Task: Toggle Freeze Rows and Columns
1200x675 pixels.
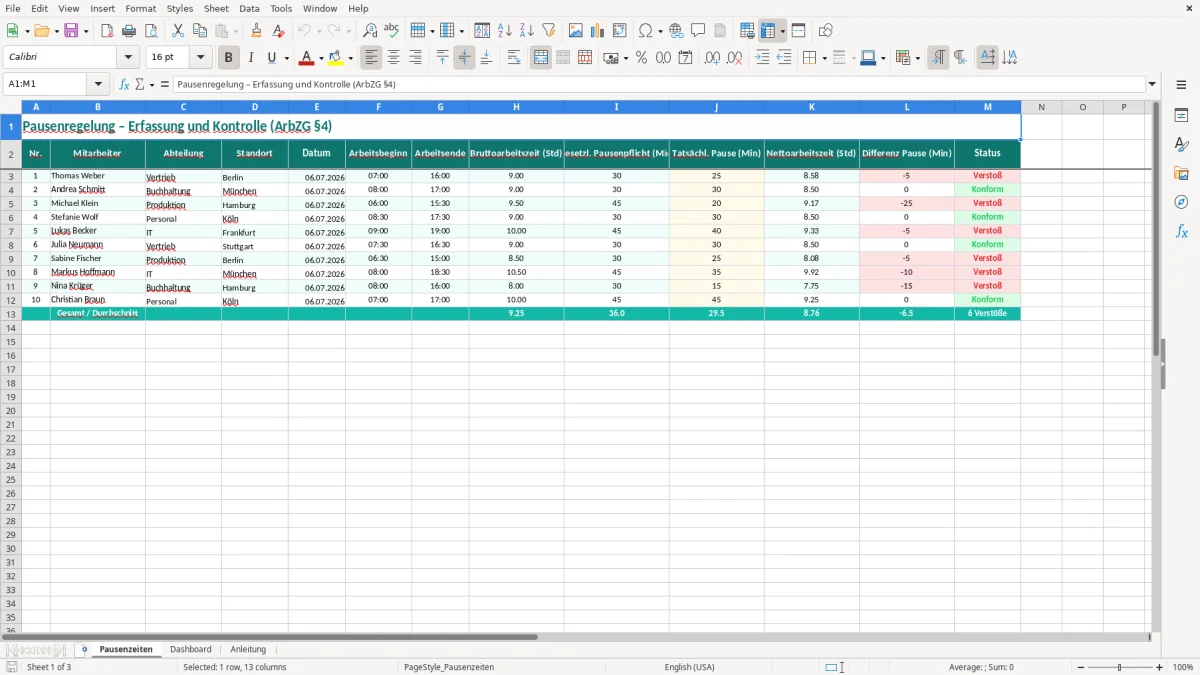Action: click(x=768, y=31)
